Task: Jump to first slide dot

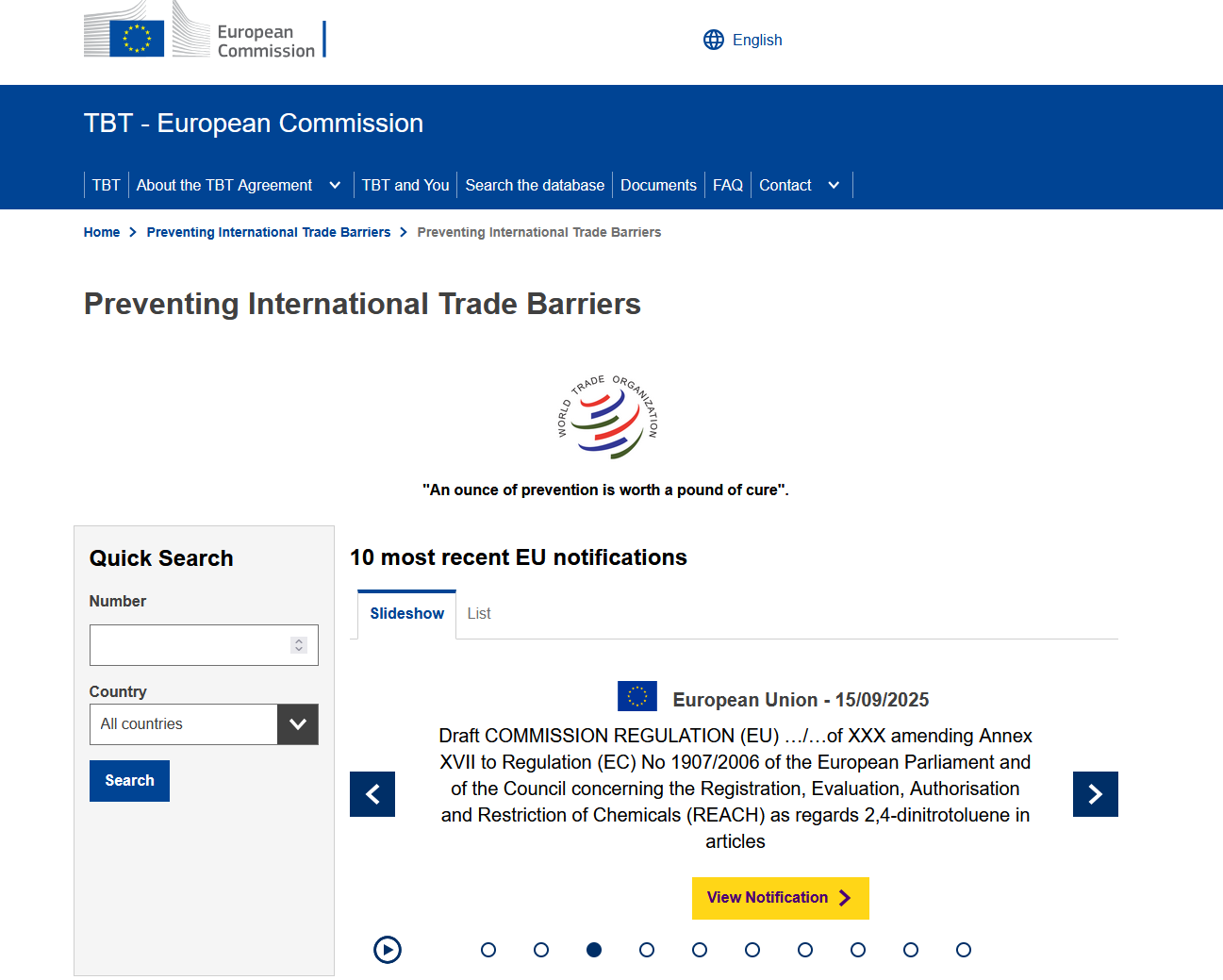Action: [488, 950]
